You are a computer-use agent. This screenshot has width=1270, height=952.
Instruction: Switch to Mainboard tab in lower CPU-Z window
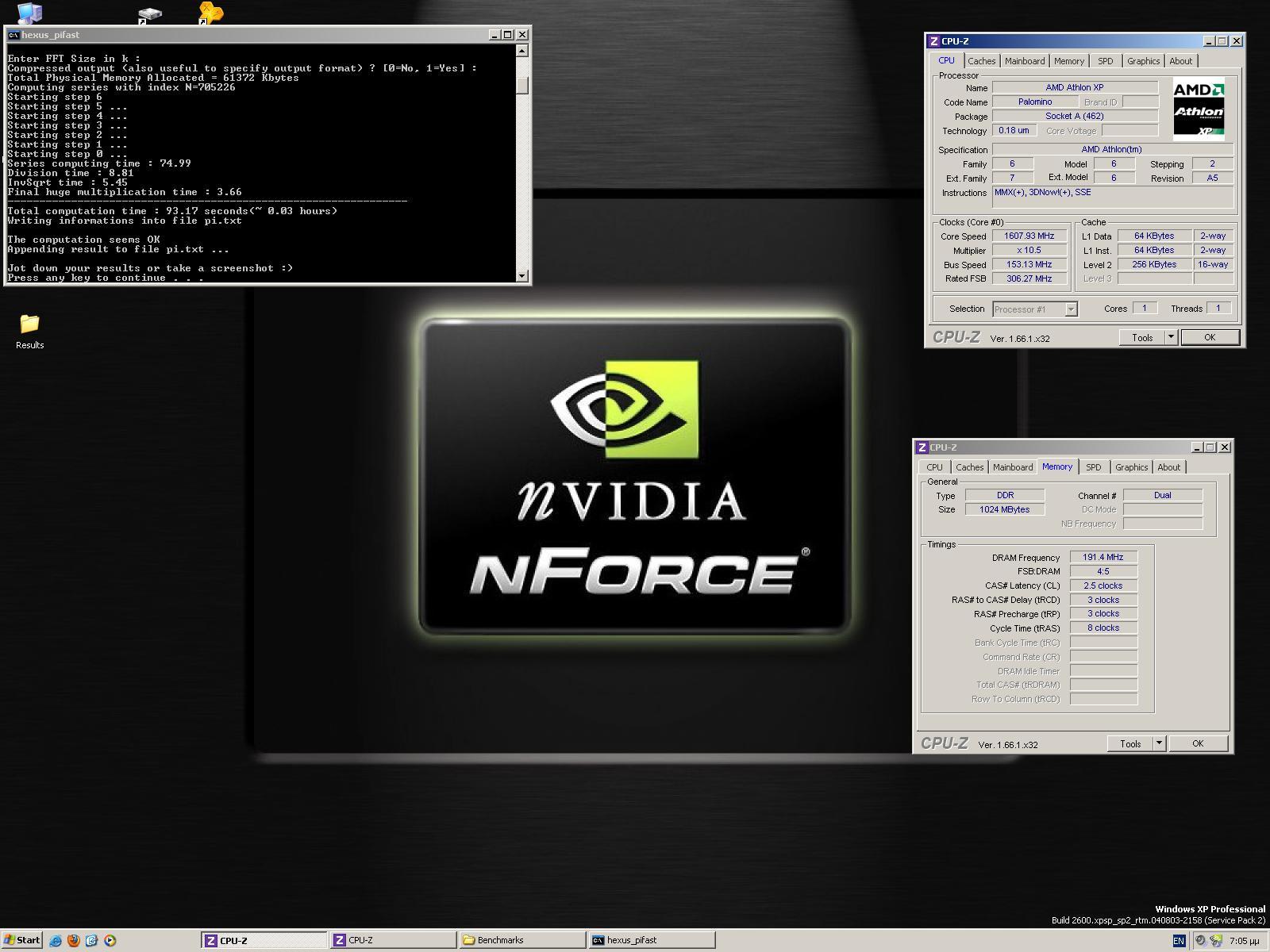[x=1013, y=467]
